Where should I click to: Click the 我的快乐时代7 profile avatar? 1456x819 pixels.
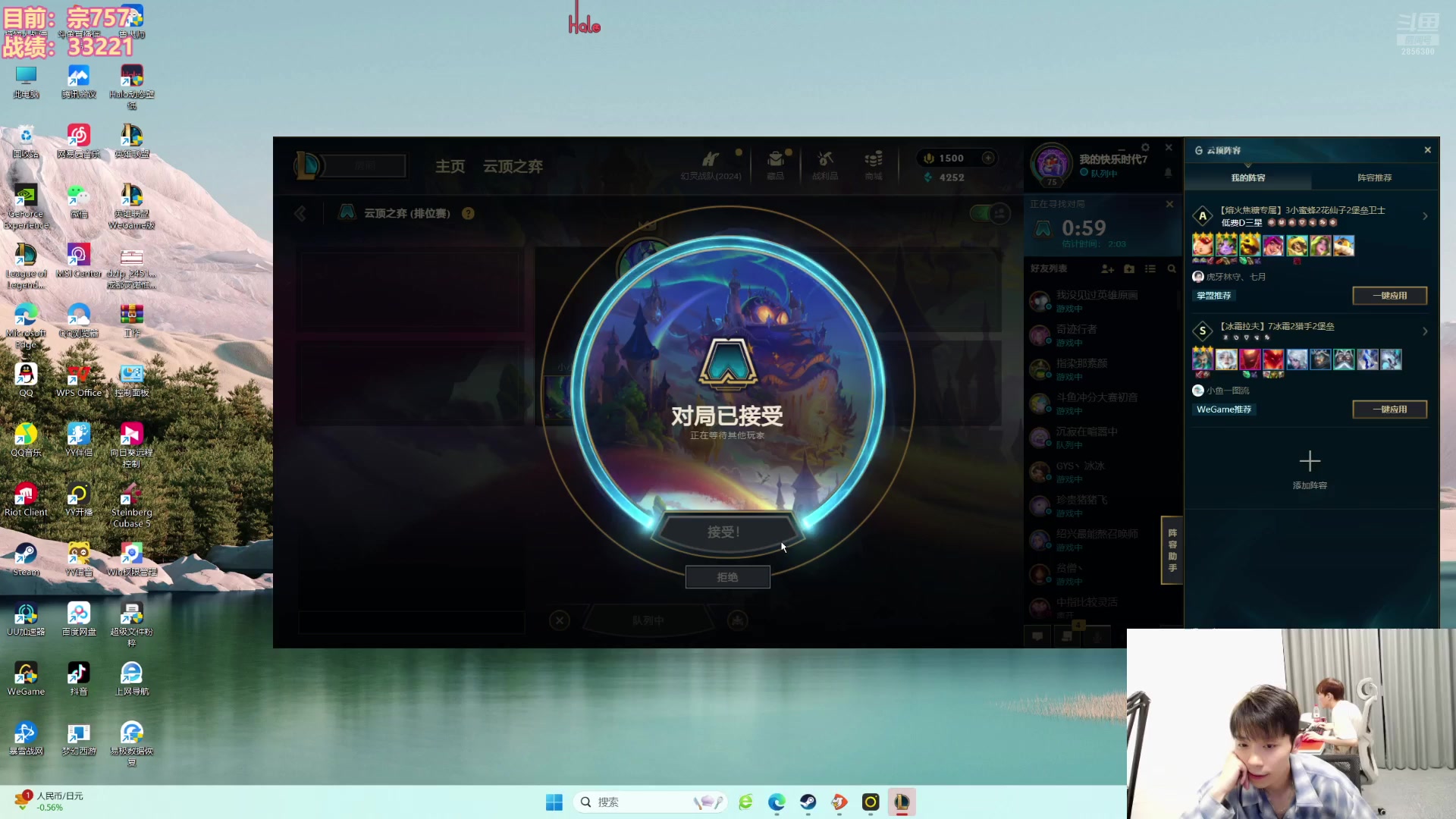tap(1051, 163)
